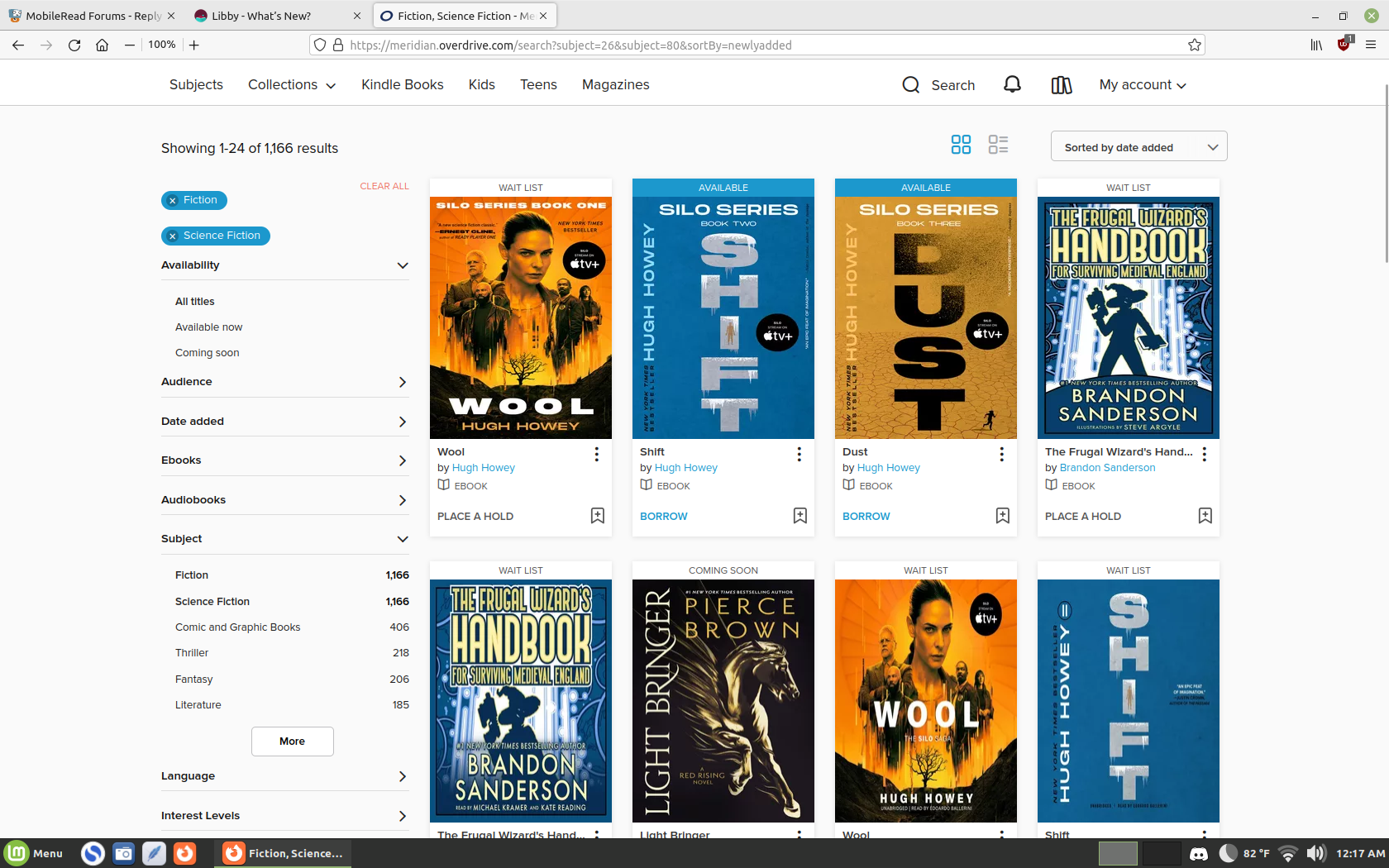Open the uBlock Origin extension icon
1389x868 pixels.
(1344, 45)
